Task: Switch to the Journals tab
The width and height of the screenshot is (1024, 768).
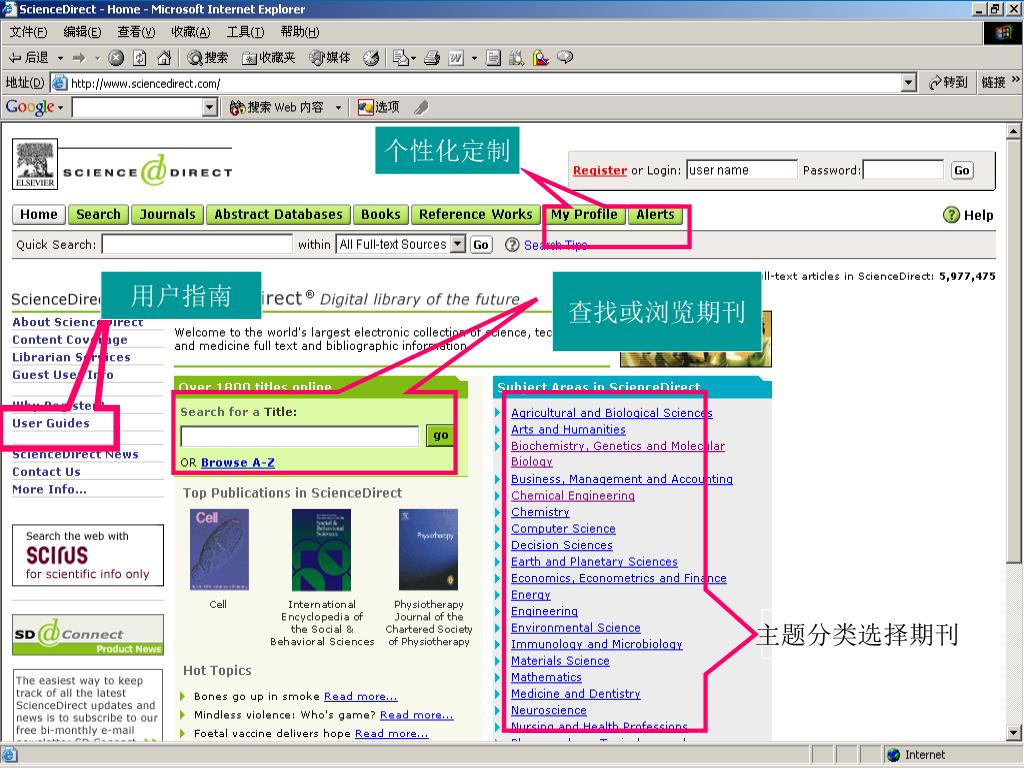Action: coord(167,214)
